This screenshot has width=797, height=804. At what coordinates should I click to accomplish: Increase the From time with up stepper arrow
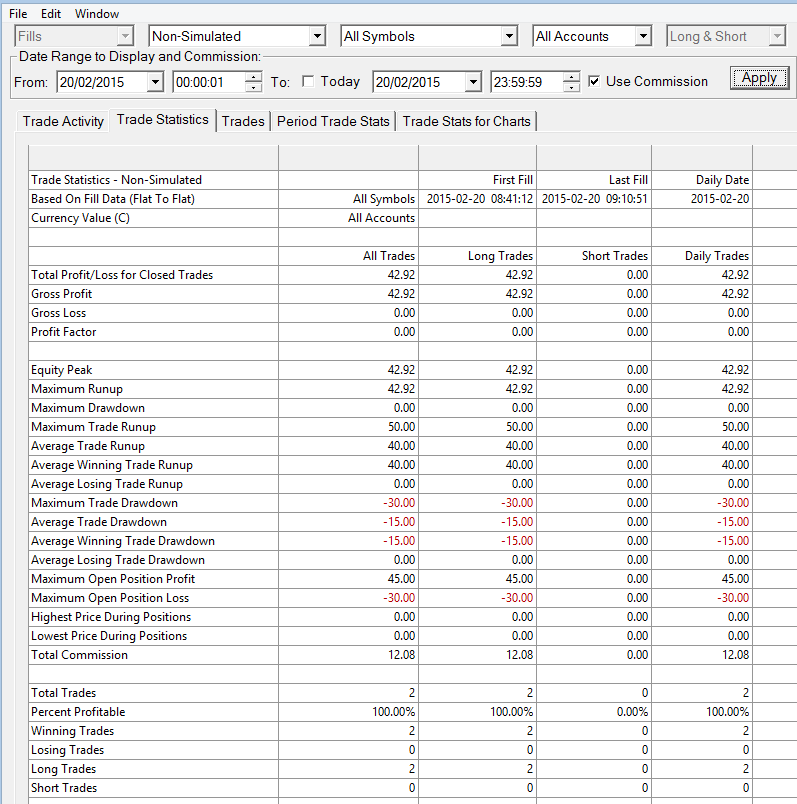pyautogui.click(x=253, y=77)
